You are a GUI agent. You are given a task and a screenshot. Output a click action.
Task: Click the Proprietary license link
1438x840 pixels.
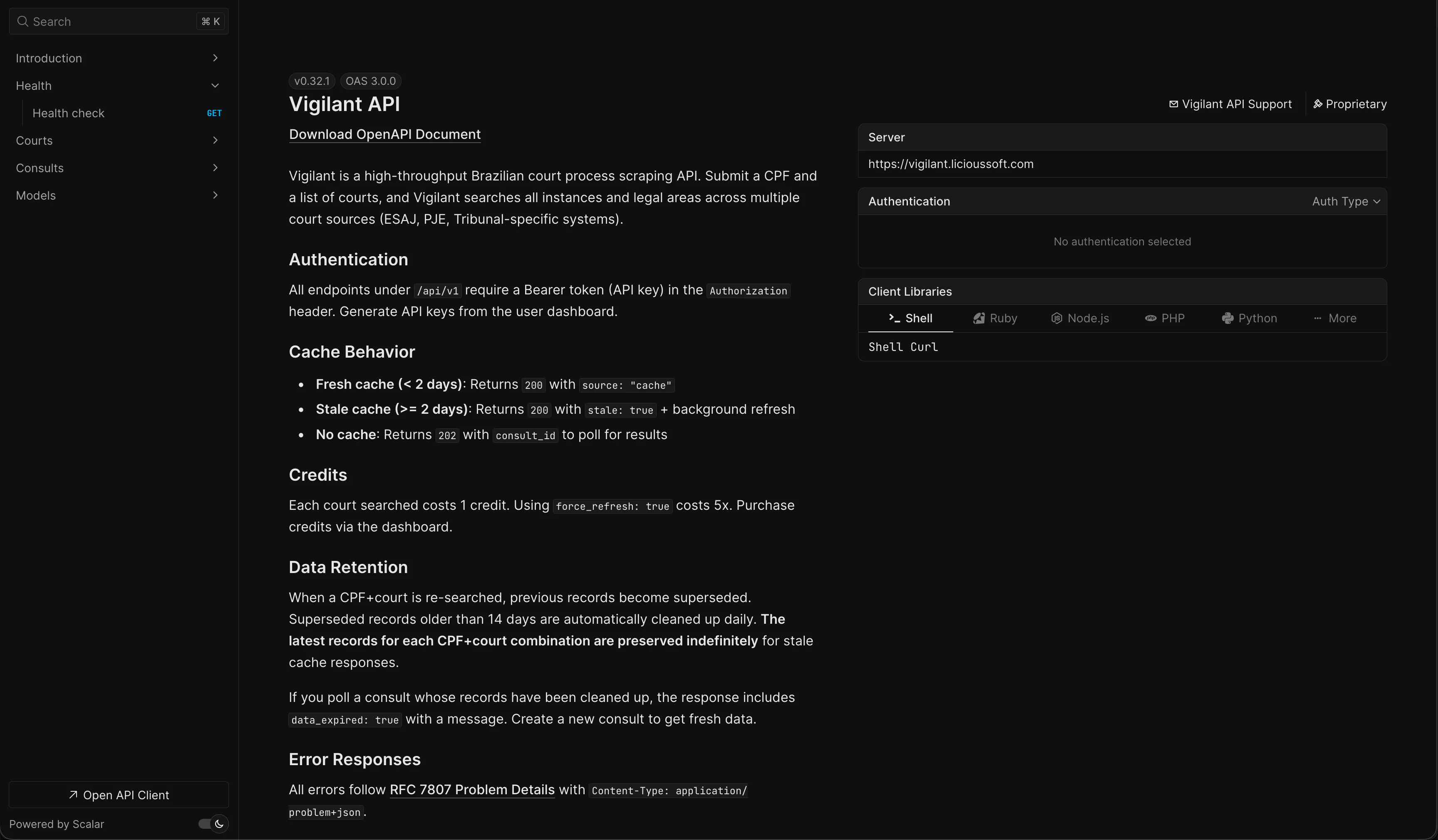[x=1350, y=104]
